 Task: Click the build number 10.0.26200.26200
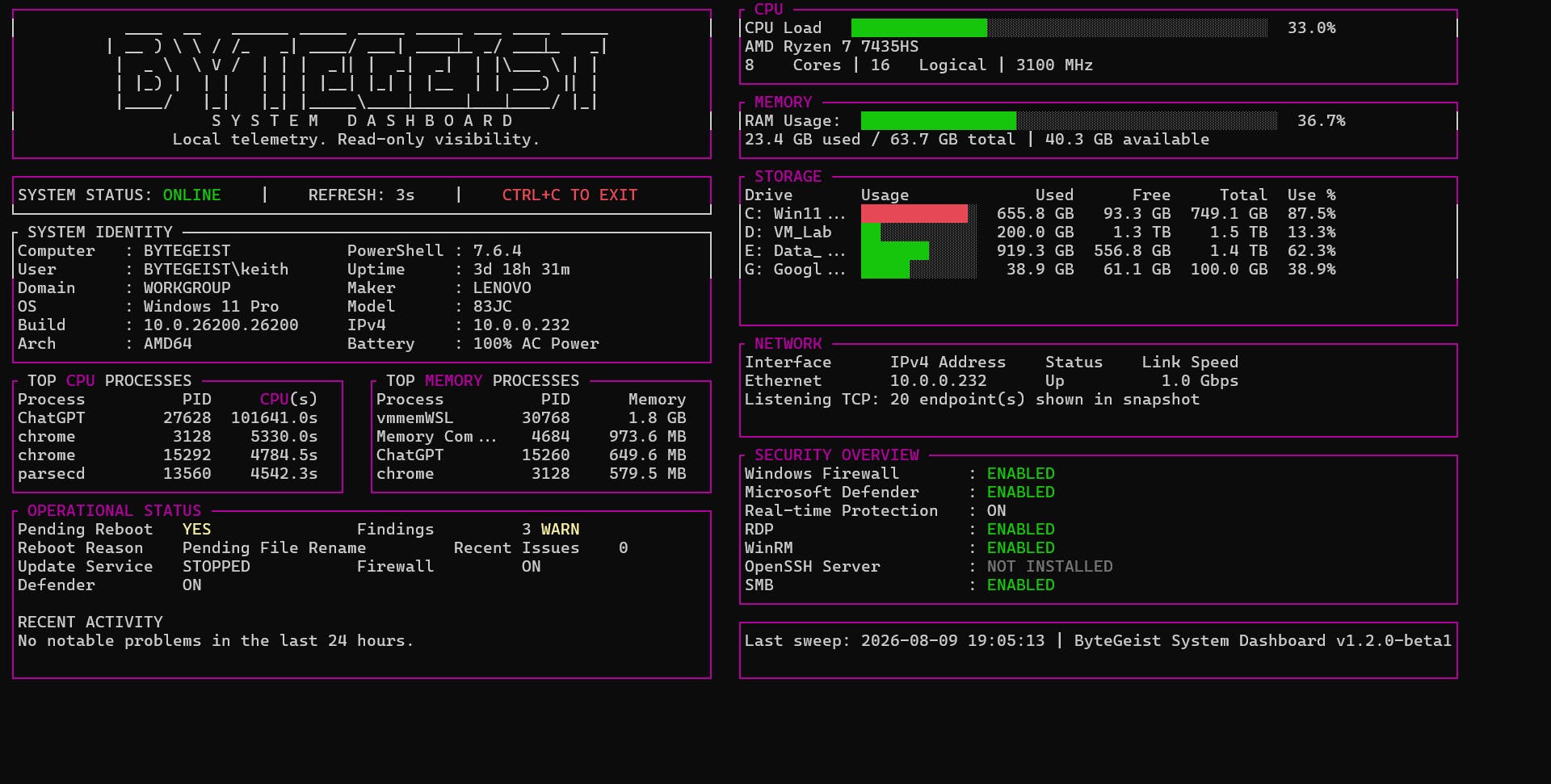[221, 325]
